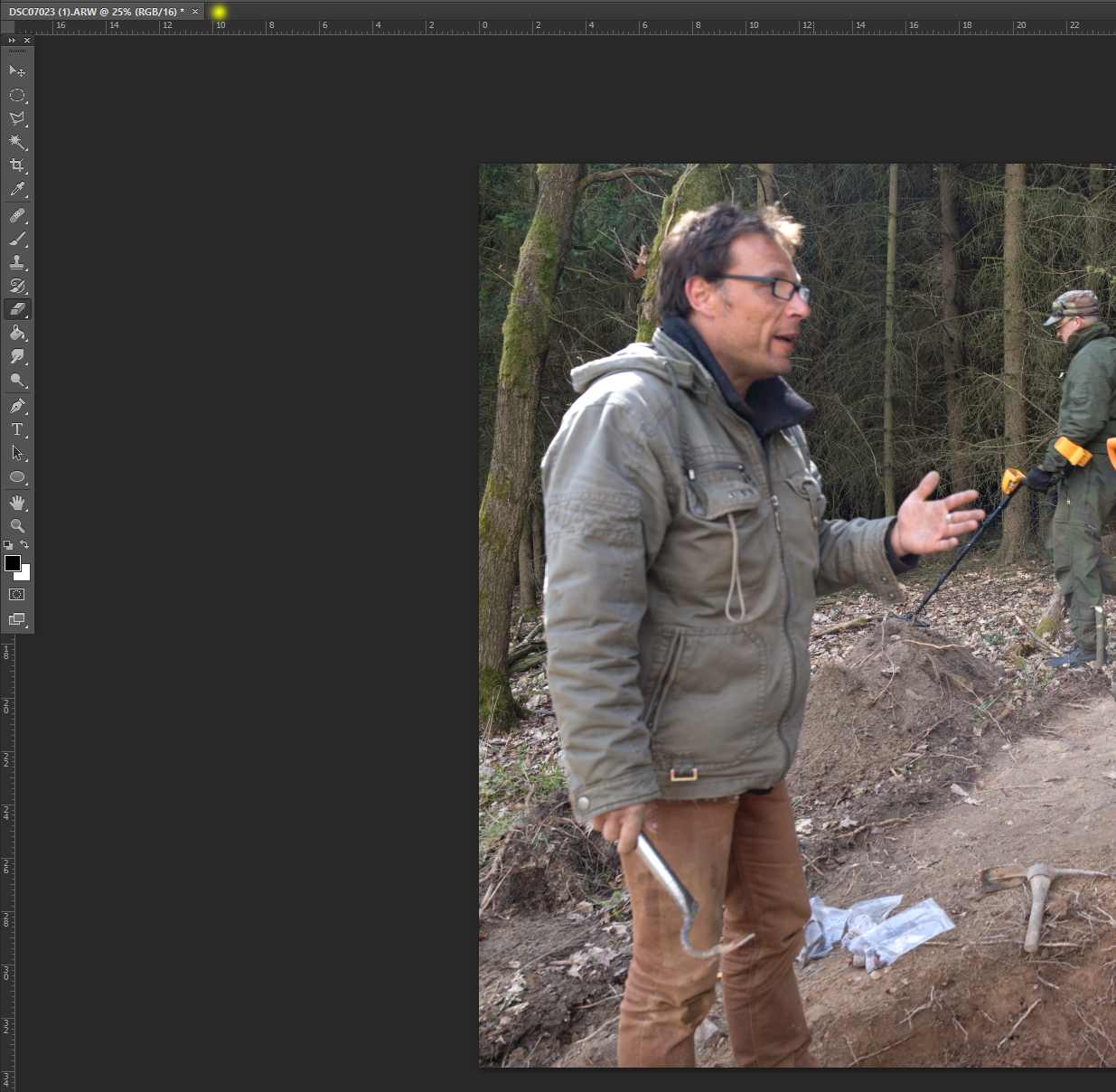Switch to the DSC07023 (1).ARW document tab

click(96, 12)
